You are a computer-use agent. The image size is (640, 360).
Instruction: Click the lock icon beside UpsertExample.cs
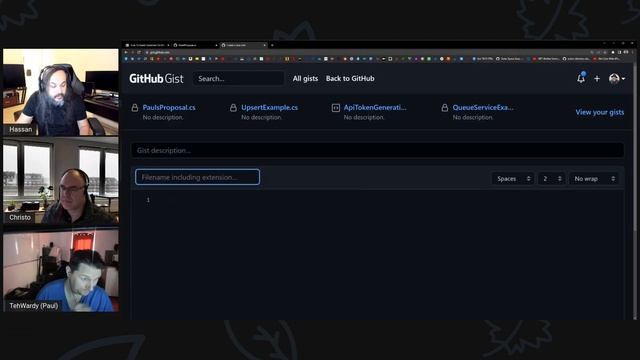233,108
